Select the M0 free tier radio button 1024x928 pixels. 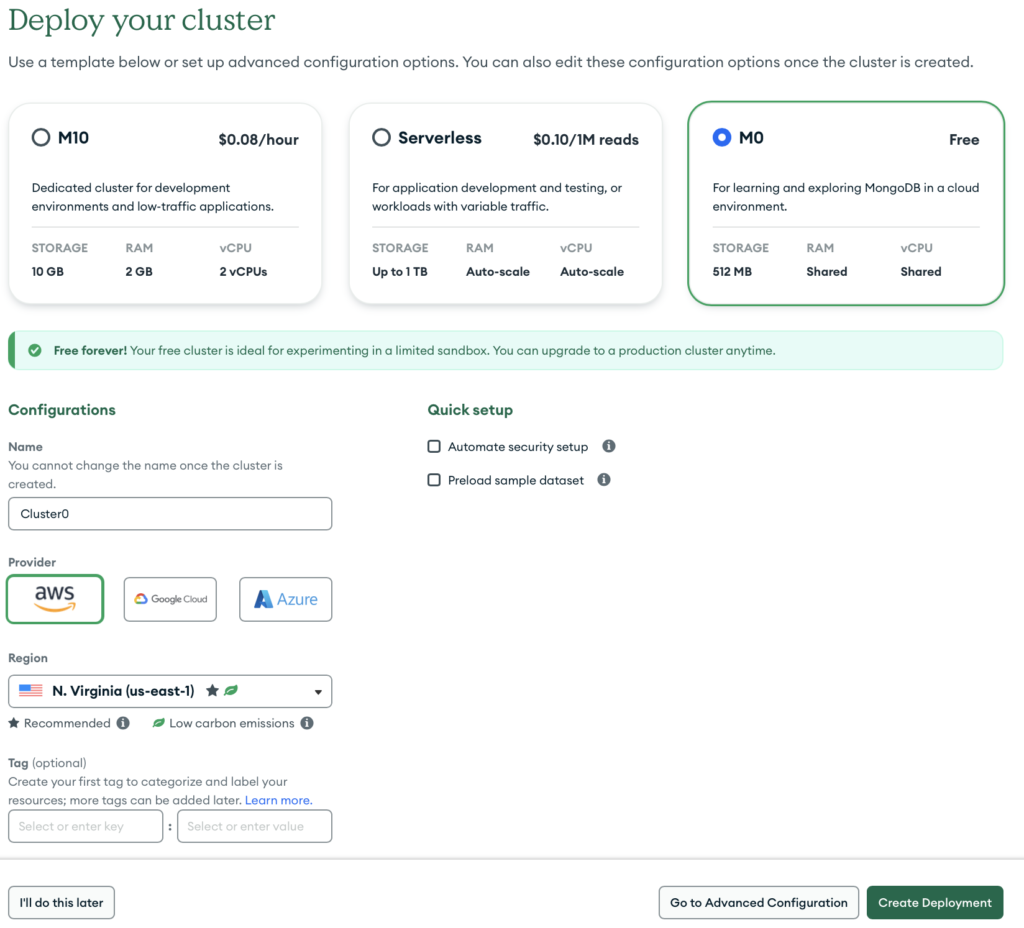[x=721, y=138]
